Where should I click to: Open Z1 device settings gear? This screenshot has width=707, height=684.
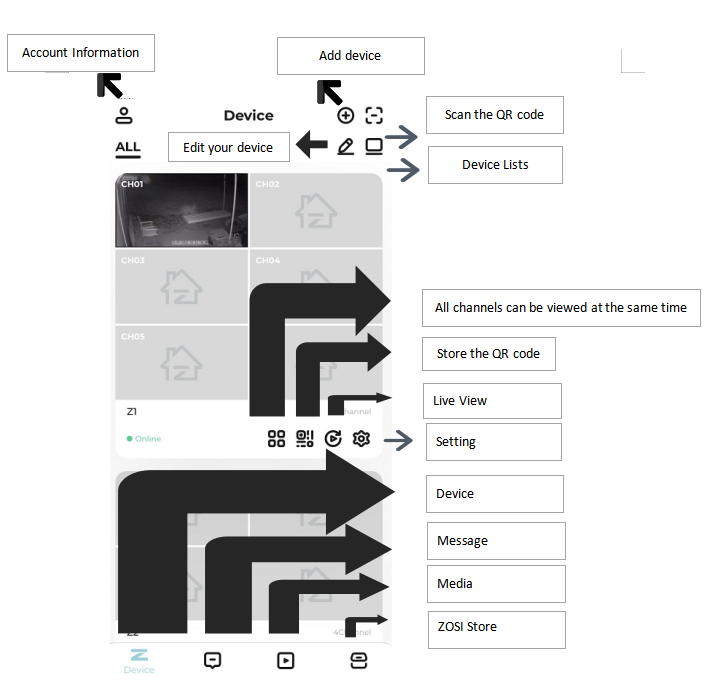[361, 438]
